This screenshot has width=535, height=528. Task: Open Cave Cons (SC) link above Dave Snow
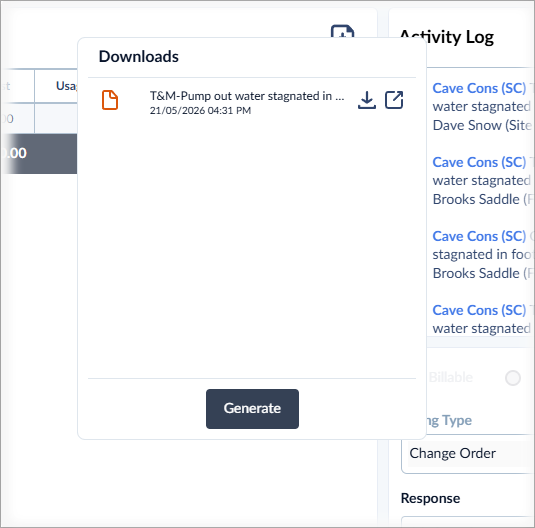[479, 88]
